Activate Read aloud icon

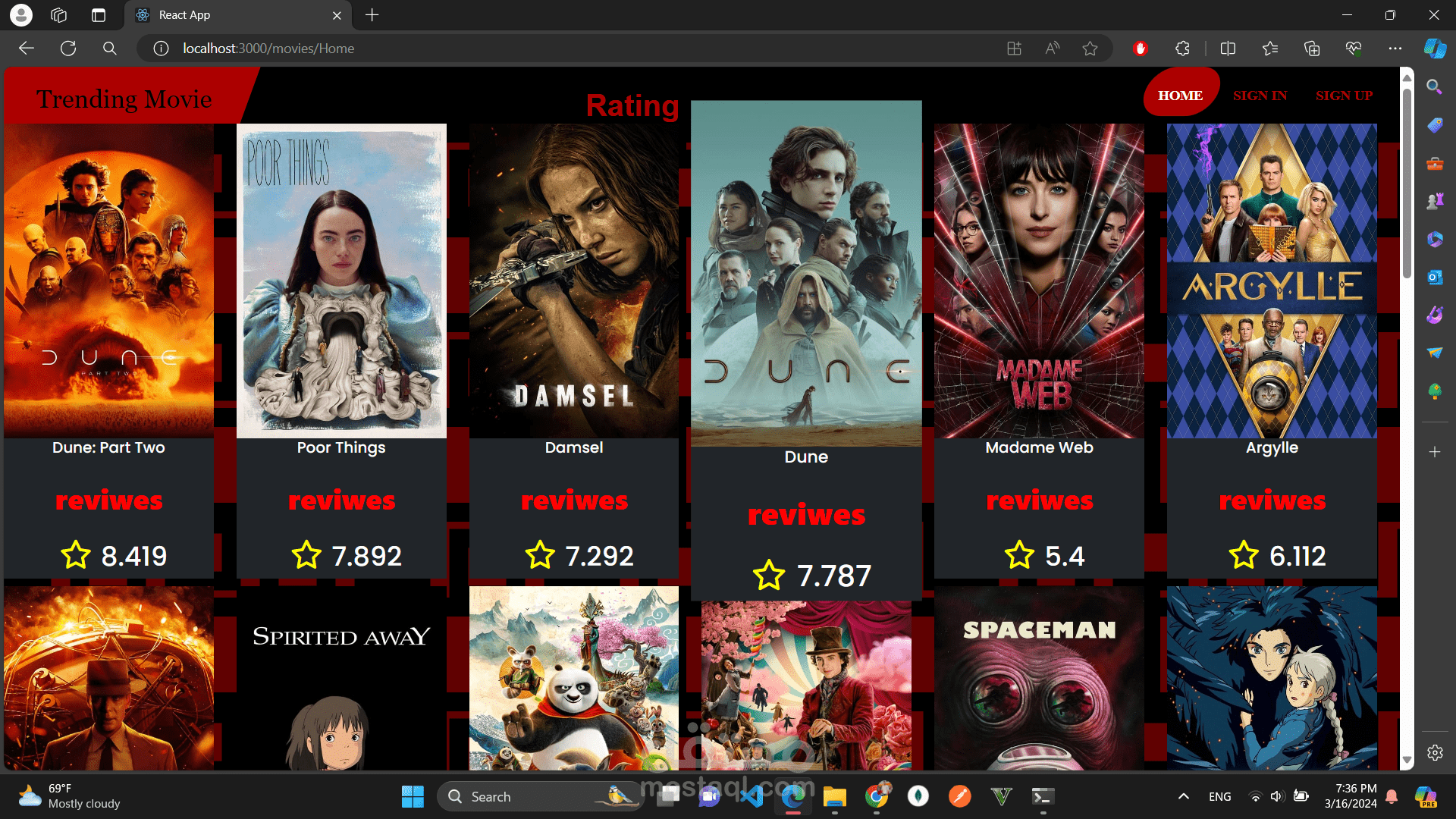tap(1052, 49)
